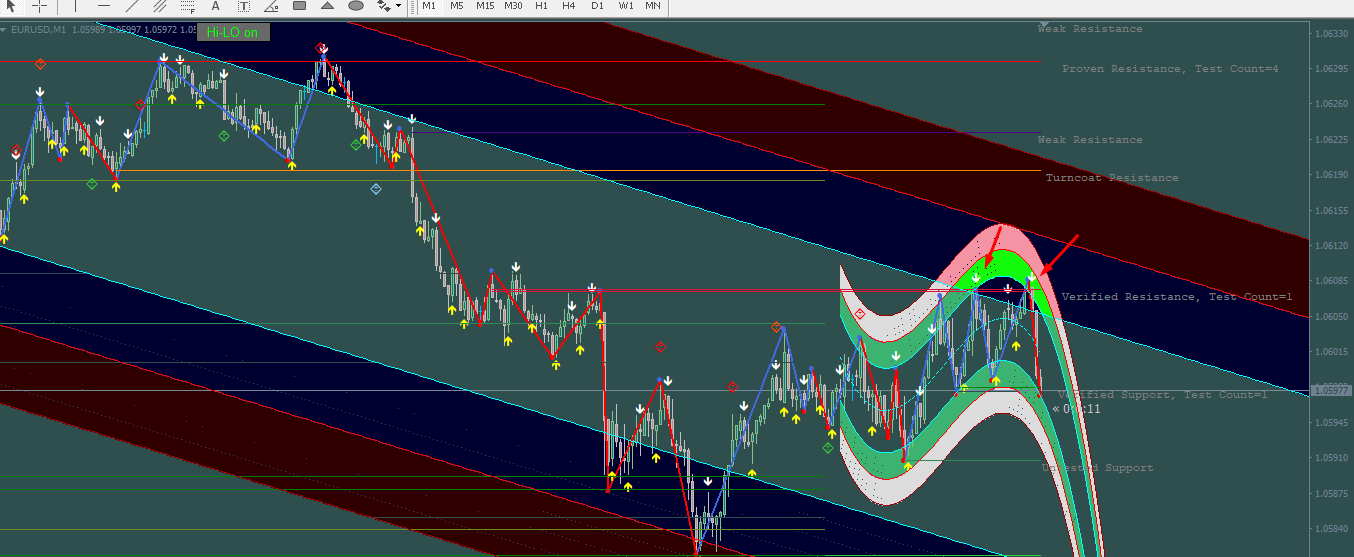
Task: Switch to M15 timeframe
Action: pos(485,6)
